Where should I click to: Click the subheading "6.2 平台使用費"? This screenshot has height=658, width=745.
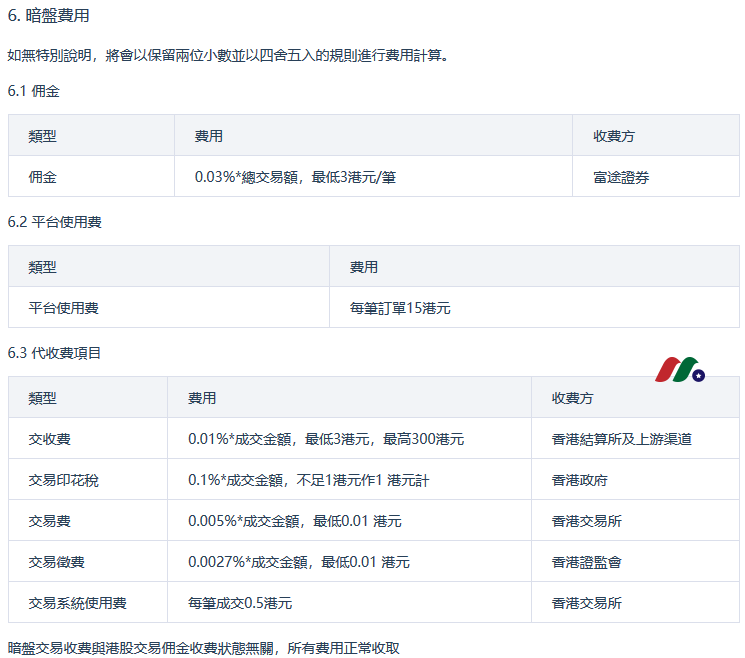[x=55, y=222]
